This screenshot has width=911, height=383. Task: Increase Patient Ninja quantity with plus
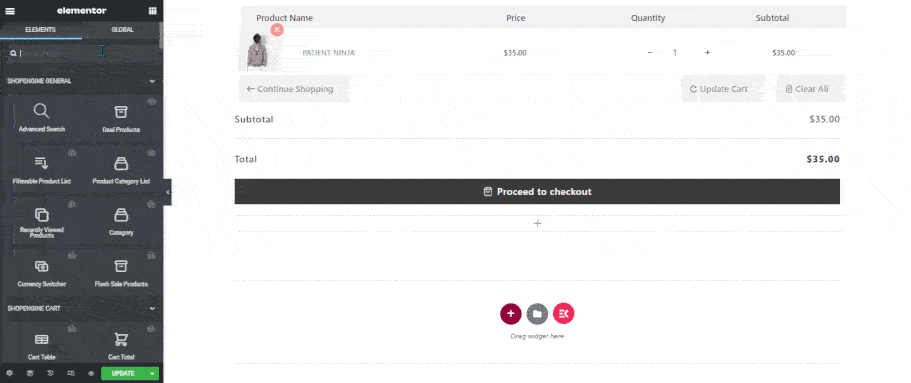[x=707, y=52]
